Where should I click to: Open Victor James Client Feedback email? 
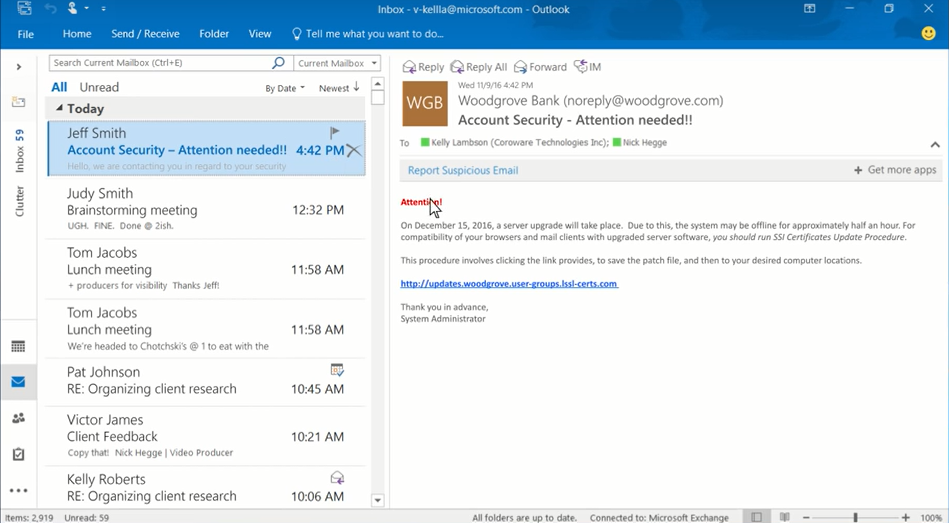pyautogui.click(x=206, y=436)
